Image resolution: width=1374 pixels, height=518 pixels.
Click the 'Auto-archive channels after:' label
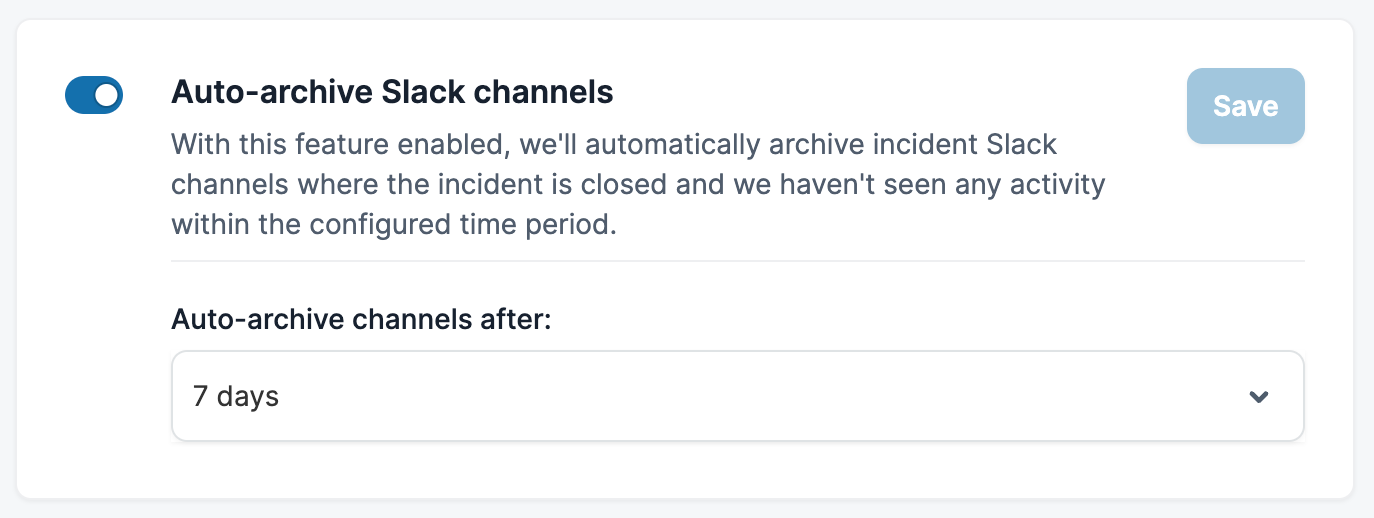[362, 320]
